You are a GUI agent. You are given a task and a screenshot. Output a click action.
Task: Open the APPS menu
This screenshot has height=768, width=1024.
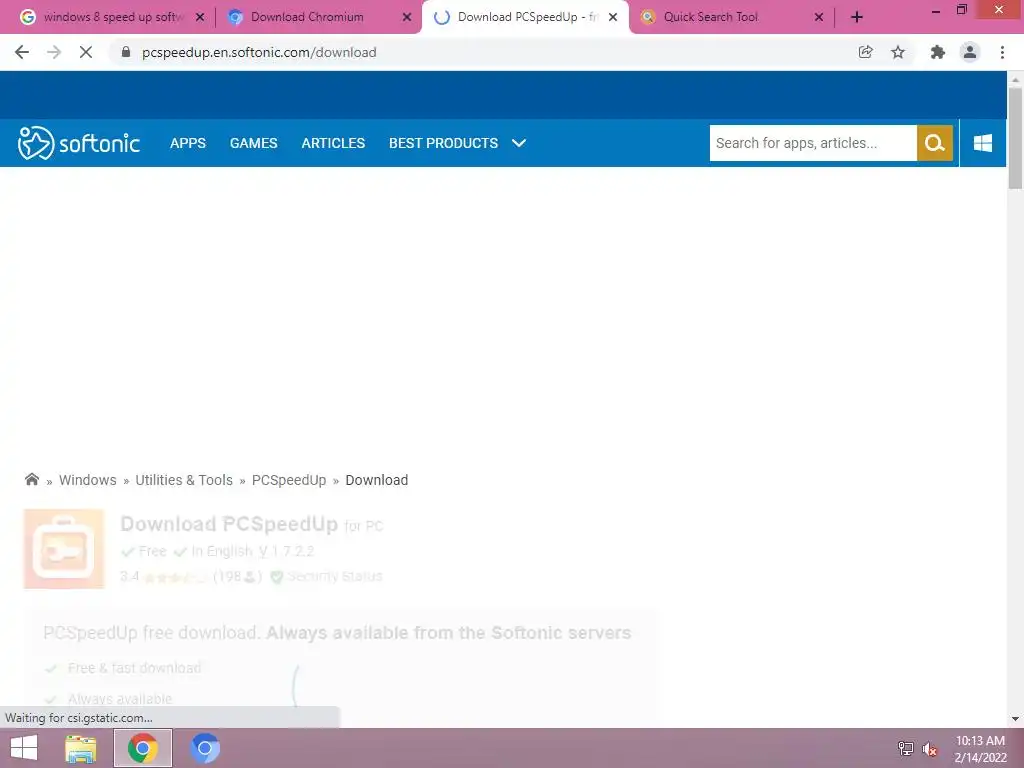tap(187, 143)
